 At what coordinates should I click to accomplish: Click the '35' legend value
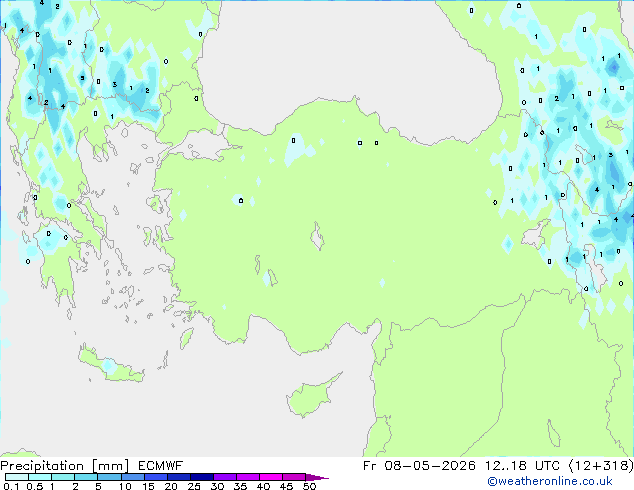coord(240,486)
